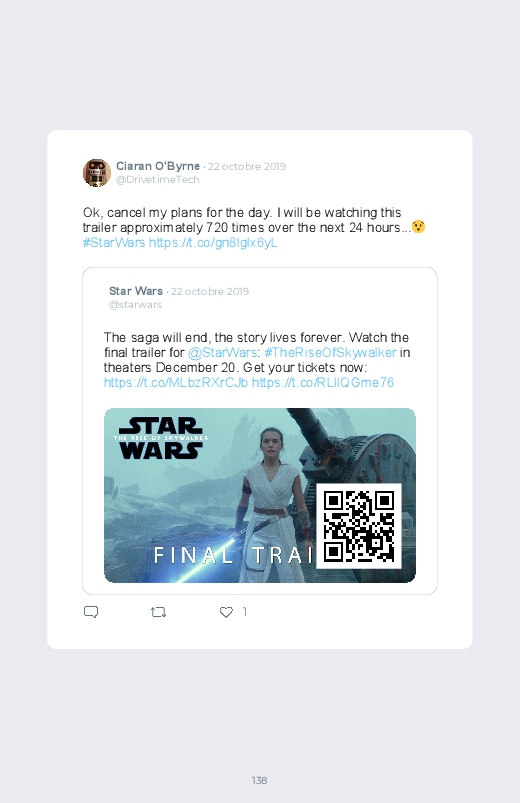Click the reply speech bubble icon

(91, 612)
